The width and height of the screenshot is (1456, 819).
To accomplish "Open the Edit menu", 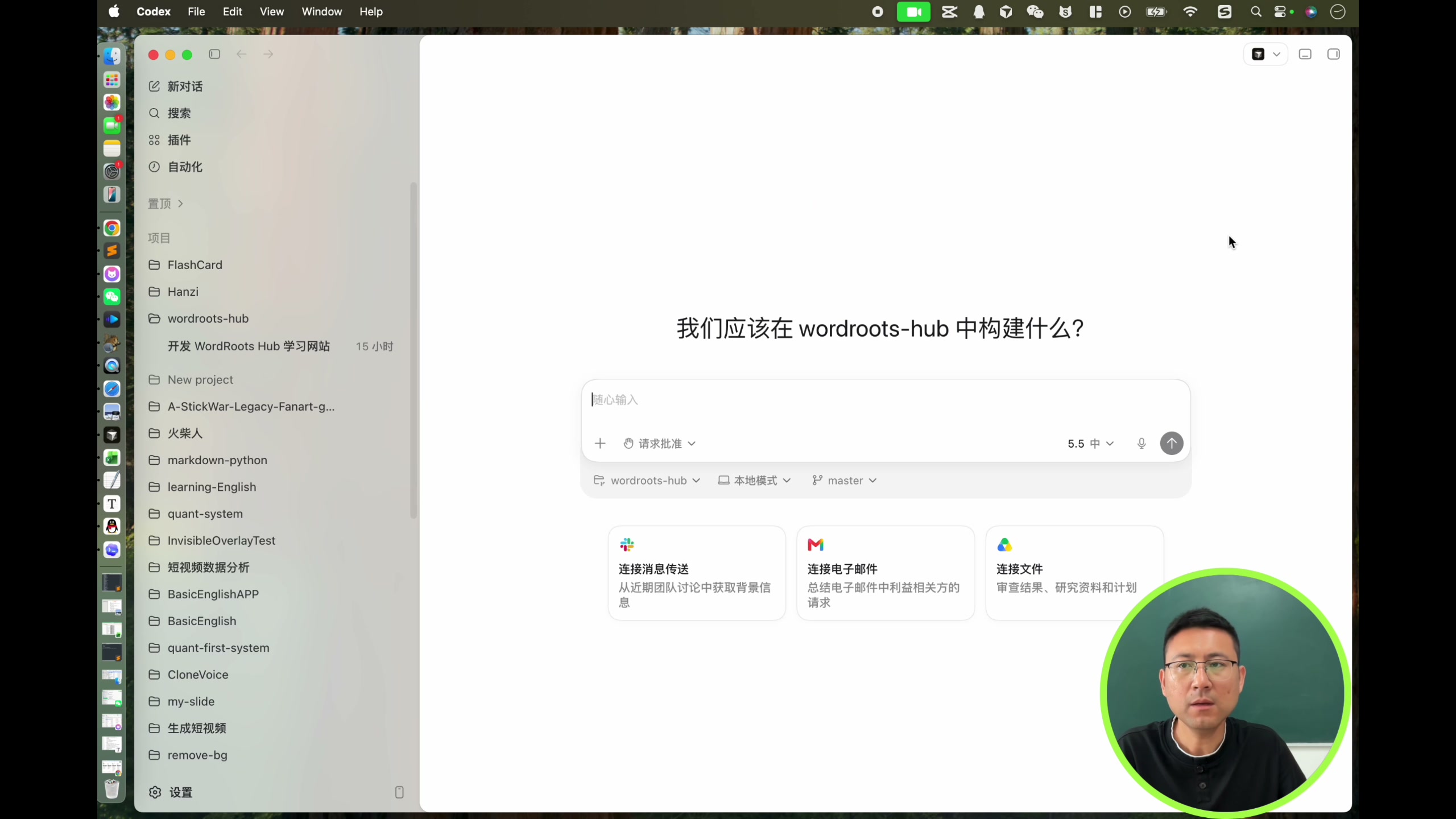I will [232, 11].
